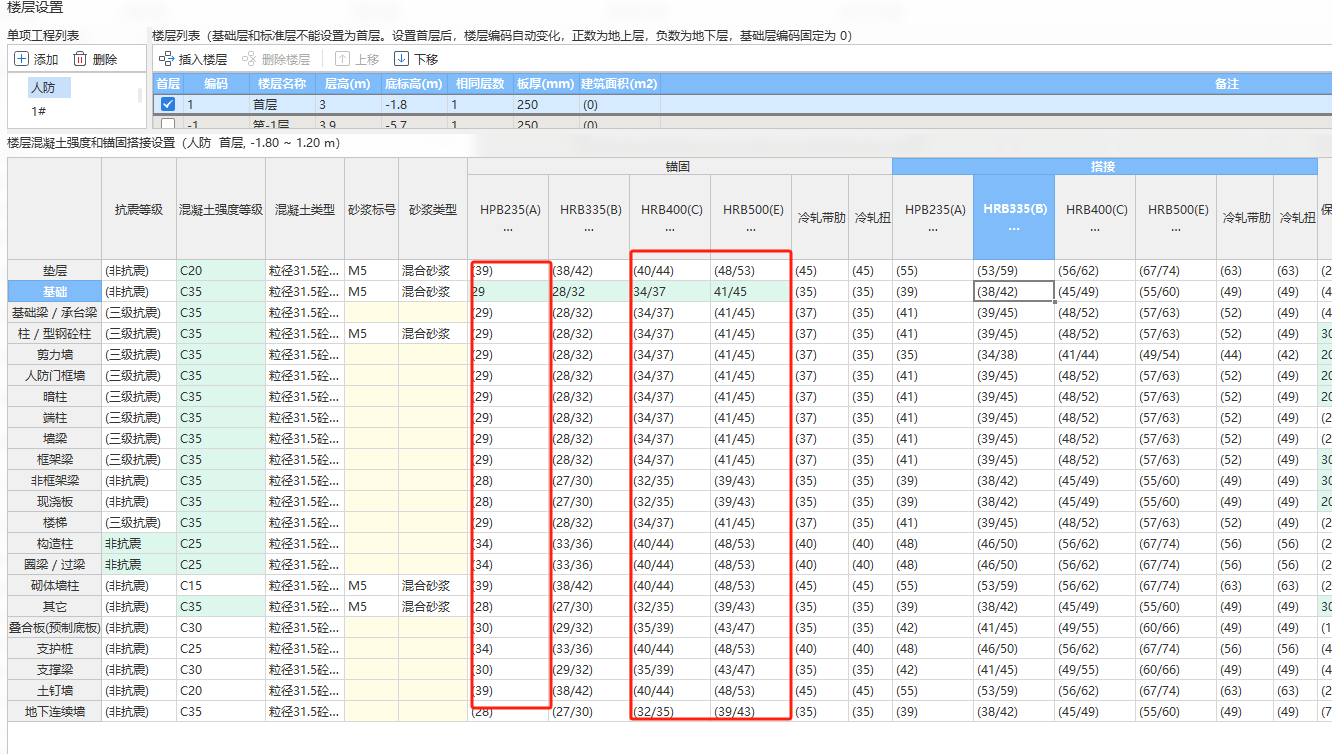This screenshot has height=754, width=1332.
Task: Open ellipsis under 锚固 HRB500(E) header
Action: [x=752, y=229]
